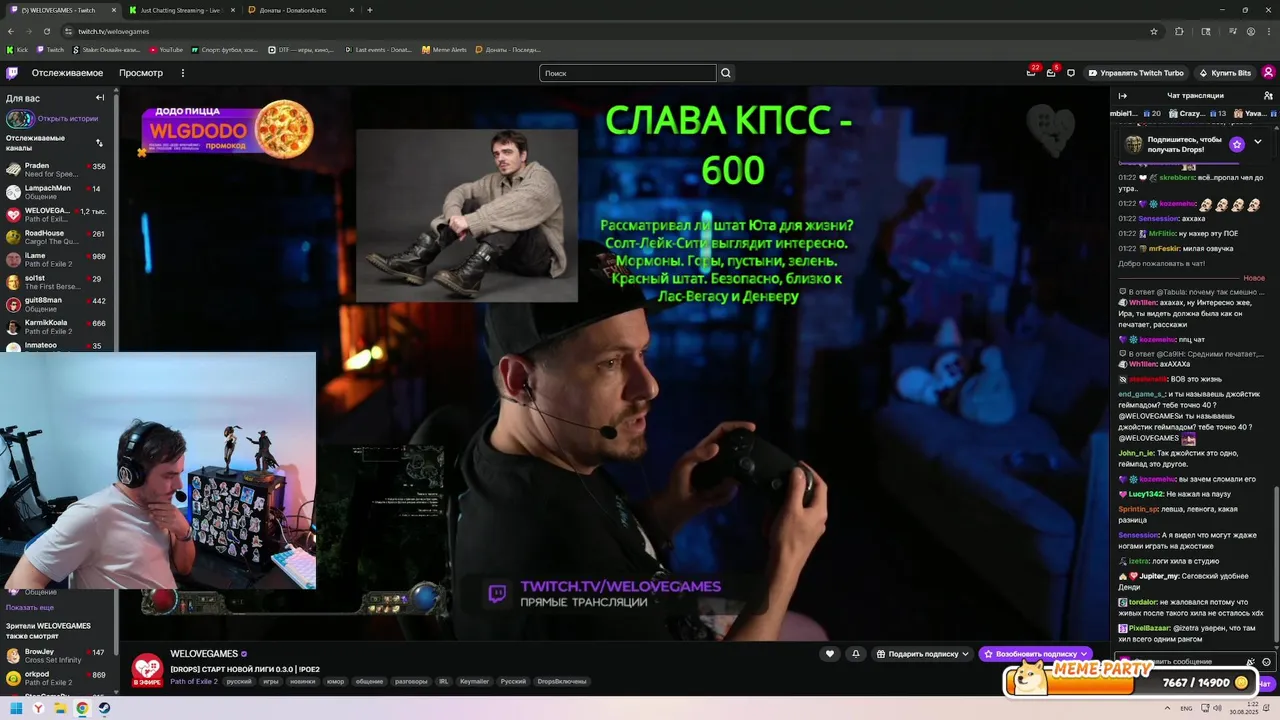Open the RoadHouse channel in sidebar
The height and width of the screenshot is (720, 1280).
coord(56,237)
